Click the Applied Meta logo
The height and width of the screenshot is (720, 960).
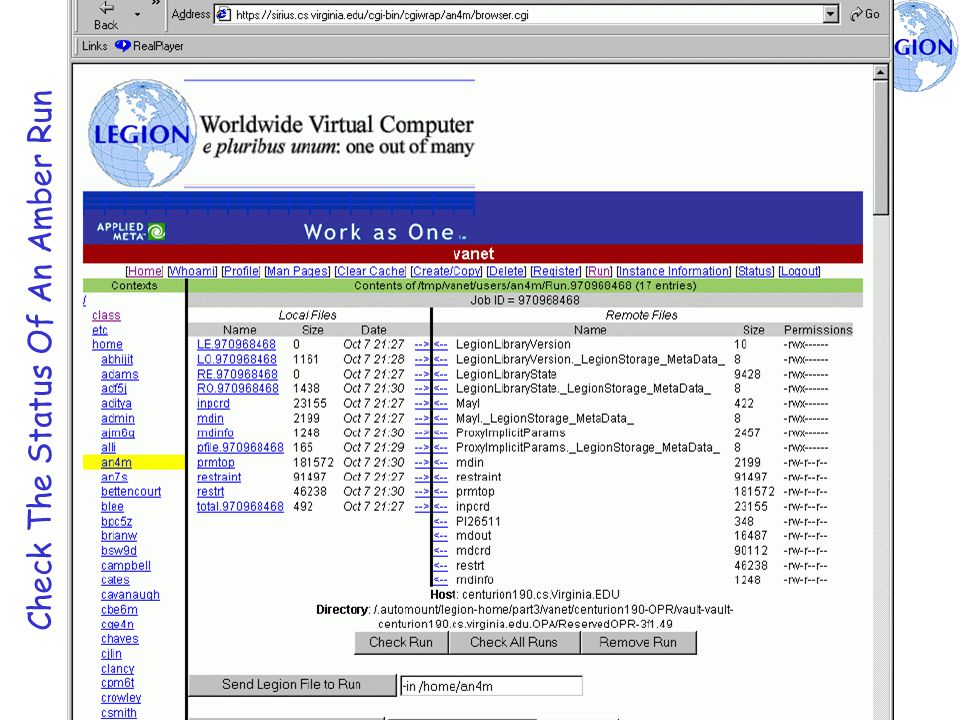[x=130, y=231]
